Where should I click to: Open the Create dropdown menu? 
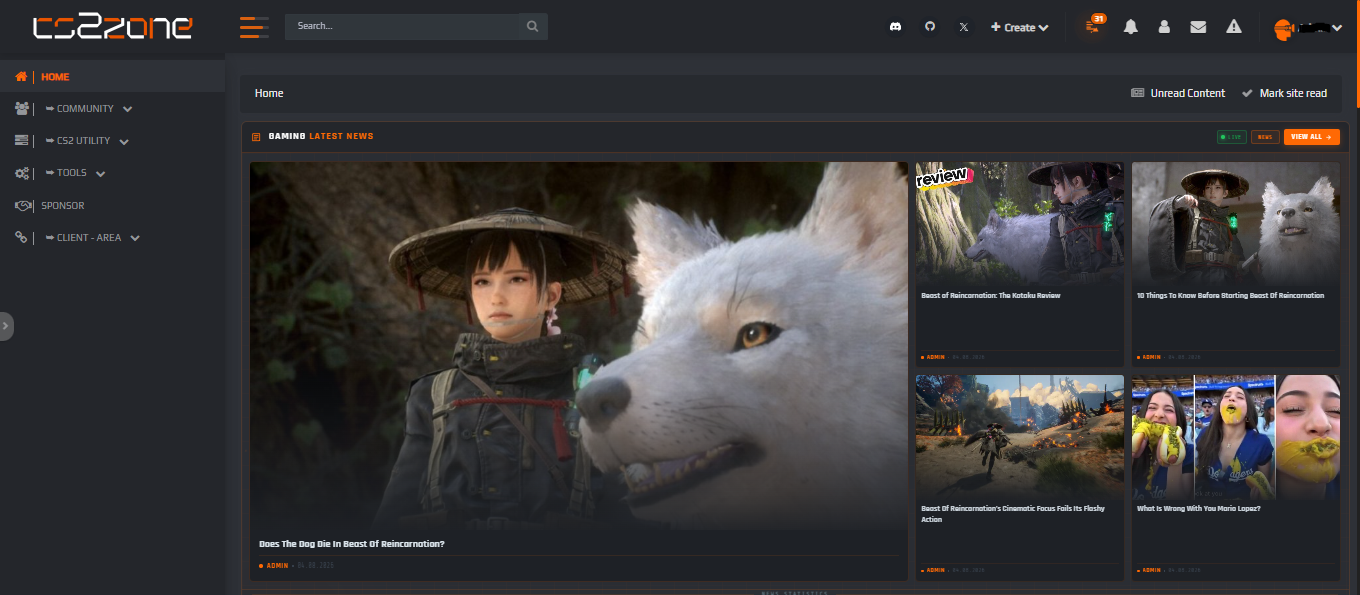pos(1020,27)
